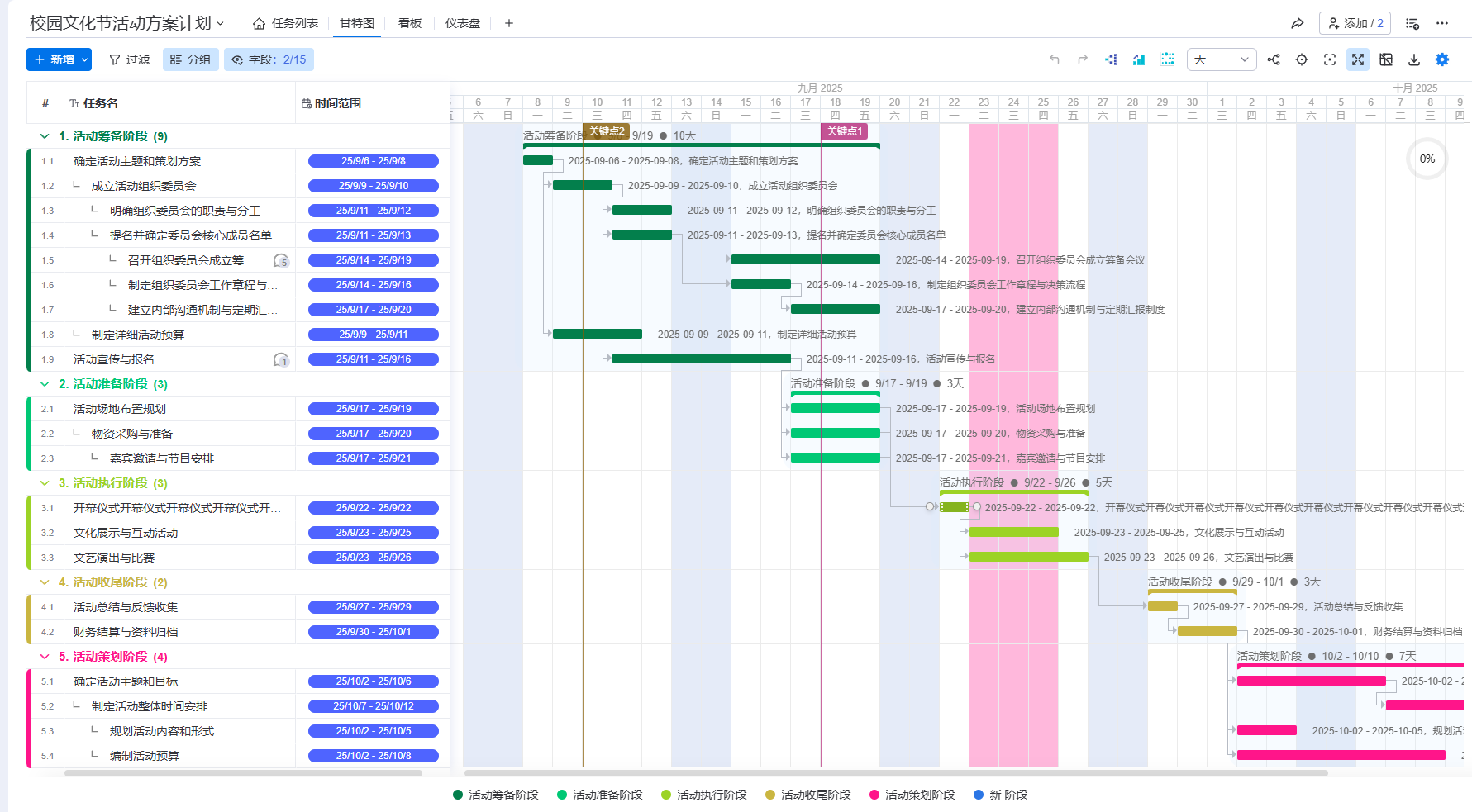This screenshot has height=812, width=1472.
Task: Open Gantt settings via blue gear icon
Action: pyautogui.click(x=1442, y=59)
